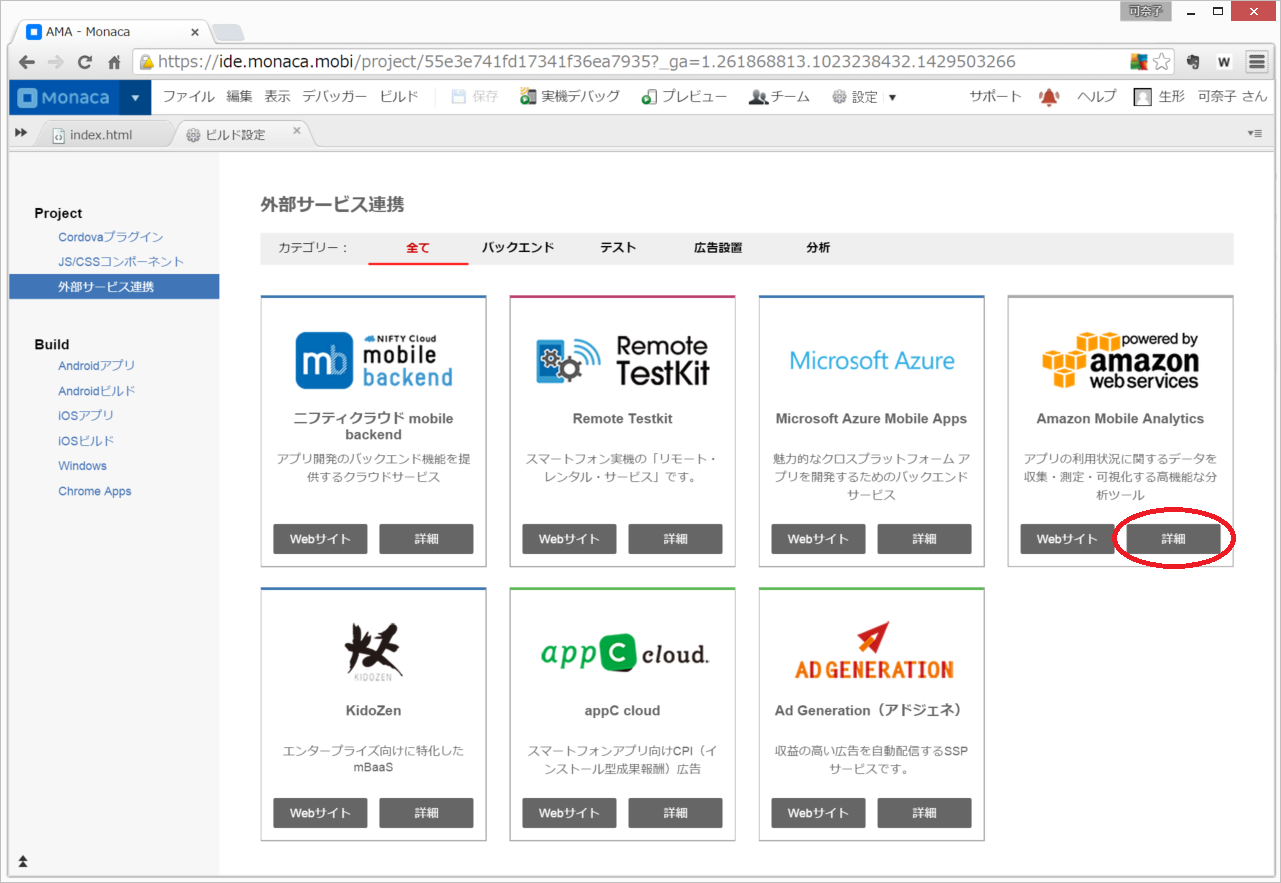Expand the Monaca logo dropdown arrow
Image resolution: width=1281 pixels, height=883 pixels.
pos(135,98)
